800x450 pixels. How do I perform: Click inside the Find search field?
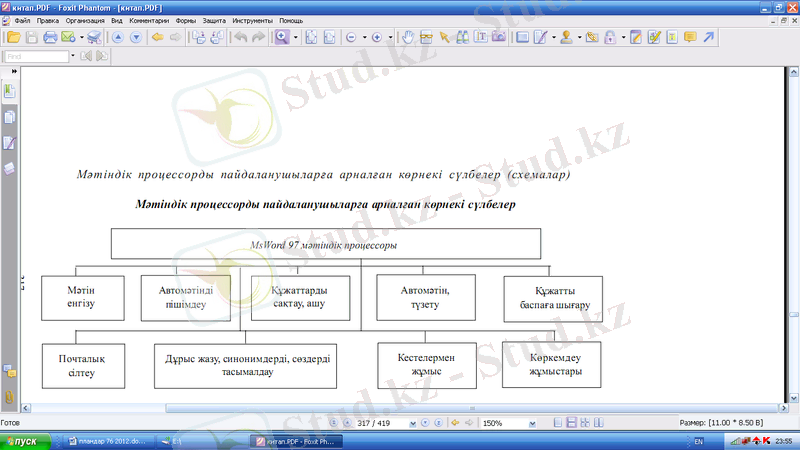click(x=35, y=57)
